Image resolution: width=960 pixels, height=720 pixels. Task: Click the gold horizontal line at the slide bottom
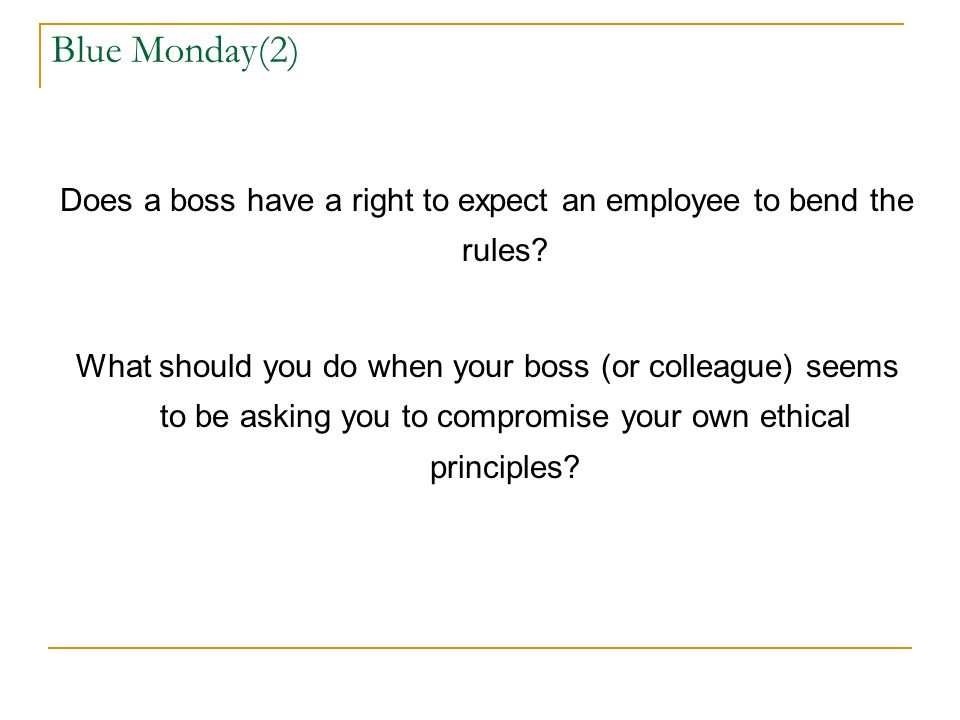point(480,647)
